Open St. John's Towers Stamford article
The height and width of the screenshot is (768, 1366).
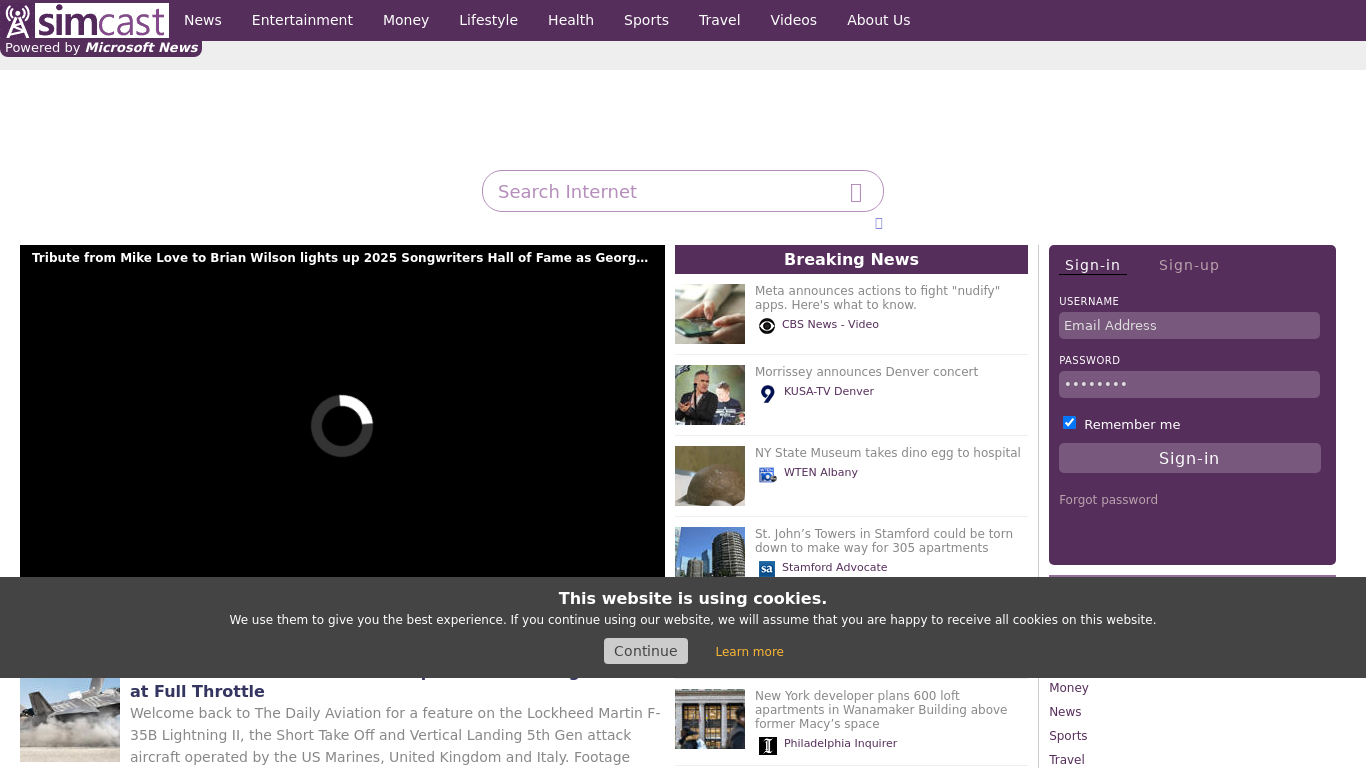884,541
